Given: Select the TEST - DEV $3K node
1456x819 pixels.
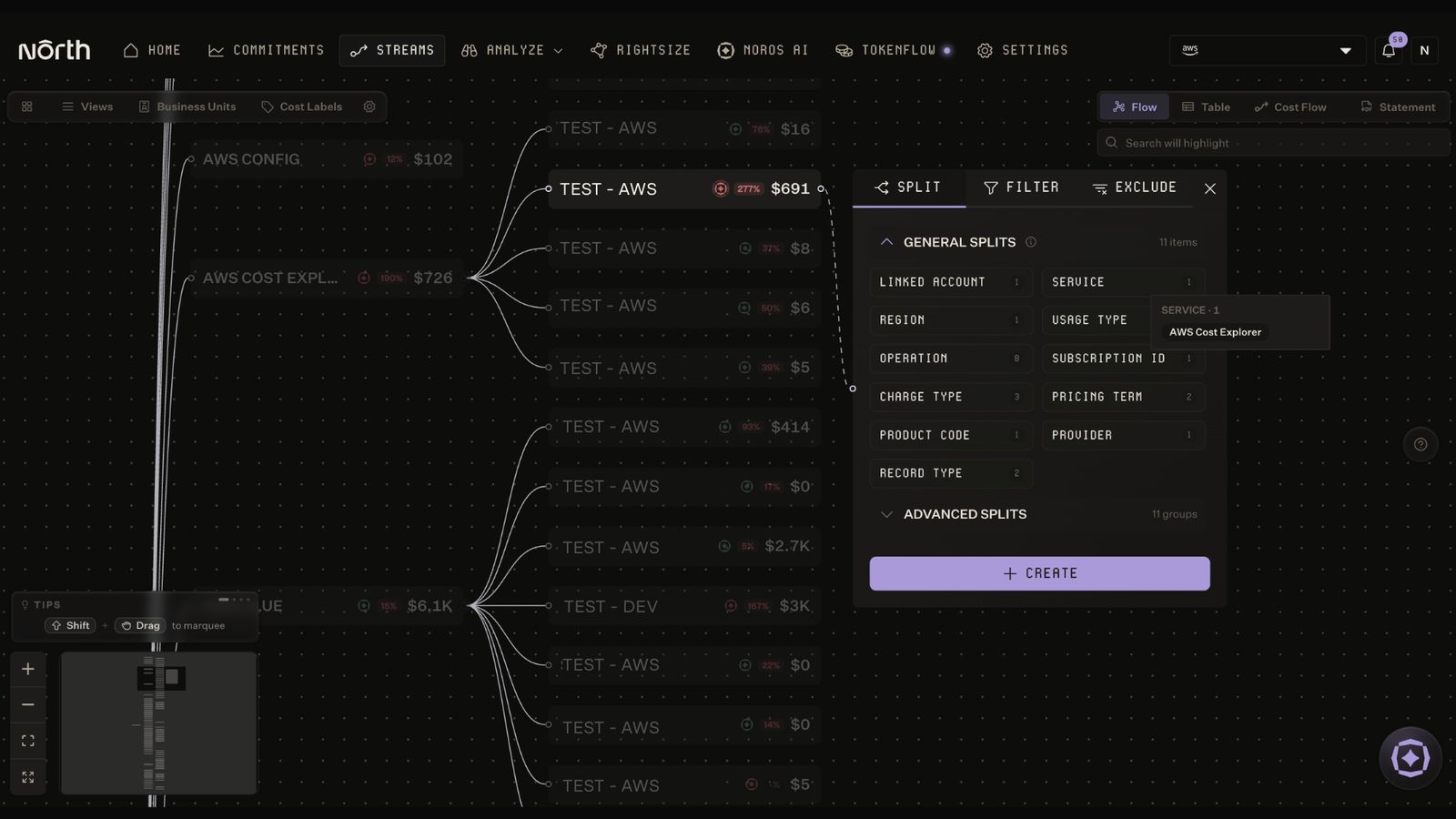Looking at the screenshot, I should pyautogui.click(x=684, y=606).
